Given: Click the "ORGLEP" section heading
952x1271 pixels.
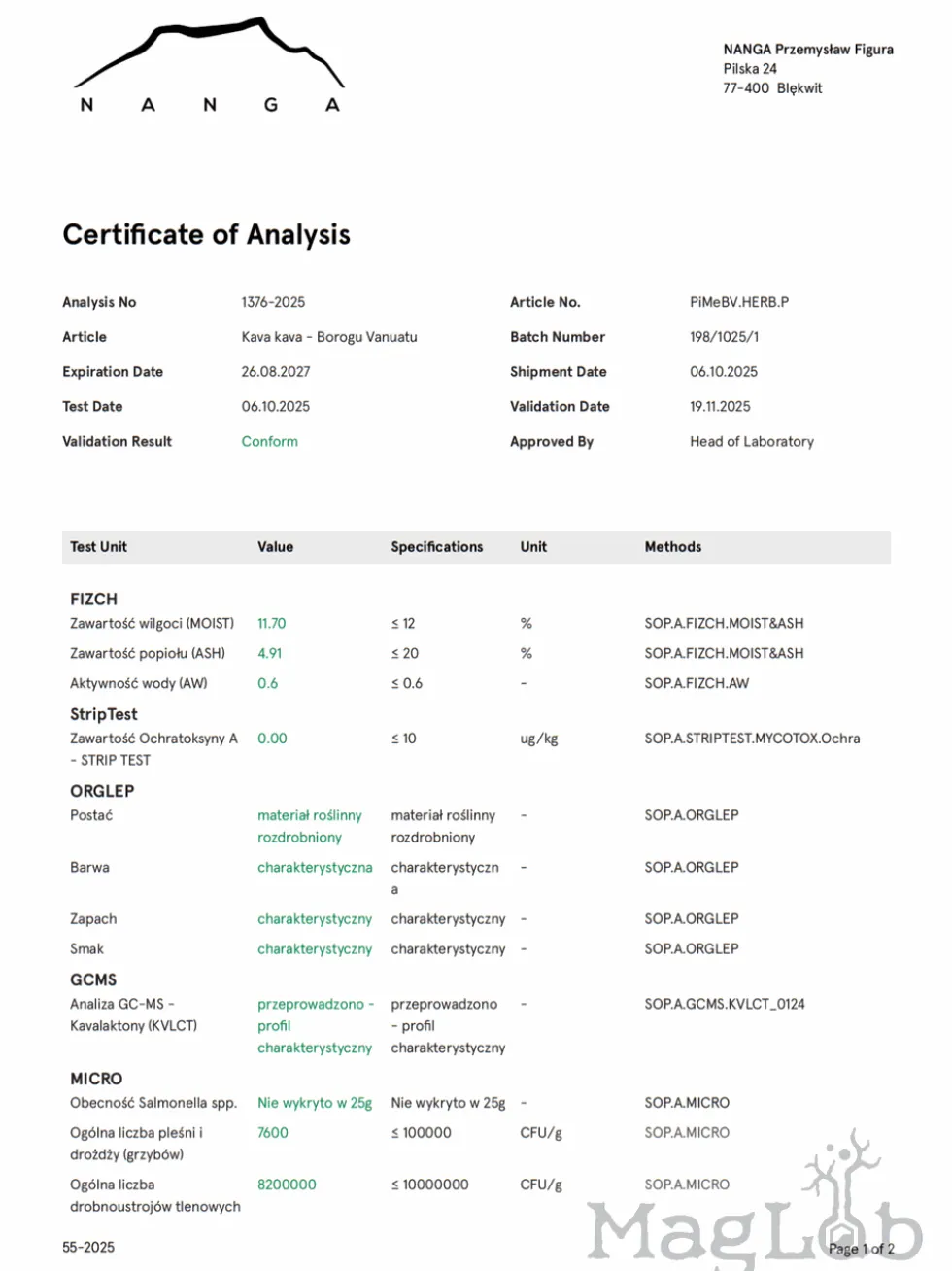Looking at the screenshot, I should [102, 791].
